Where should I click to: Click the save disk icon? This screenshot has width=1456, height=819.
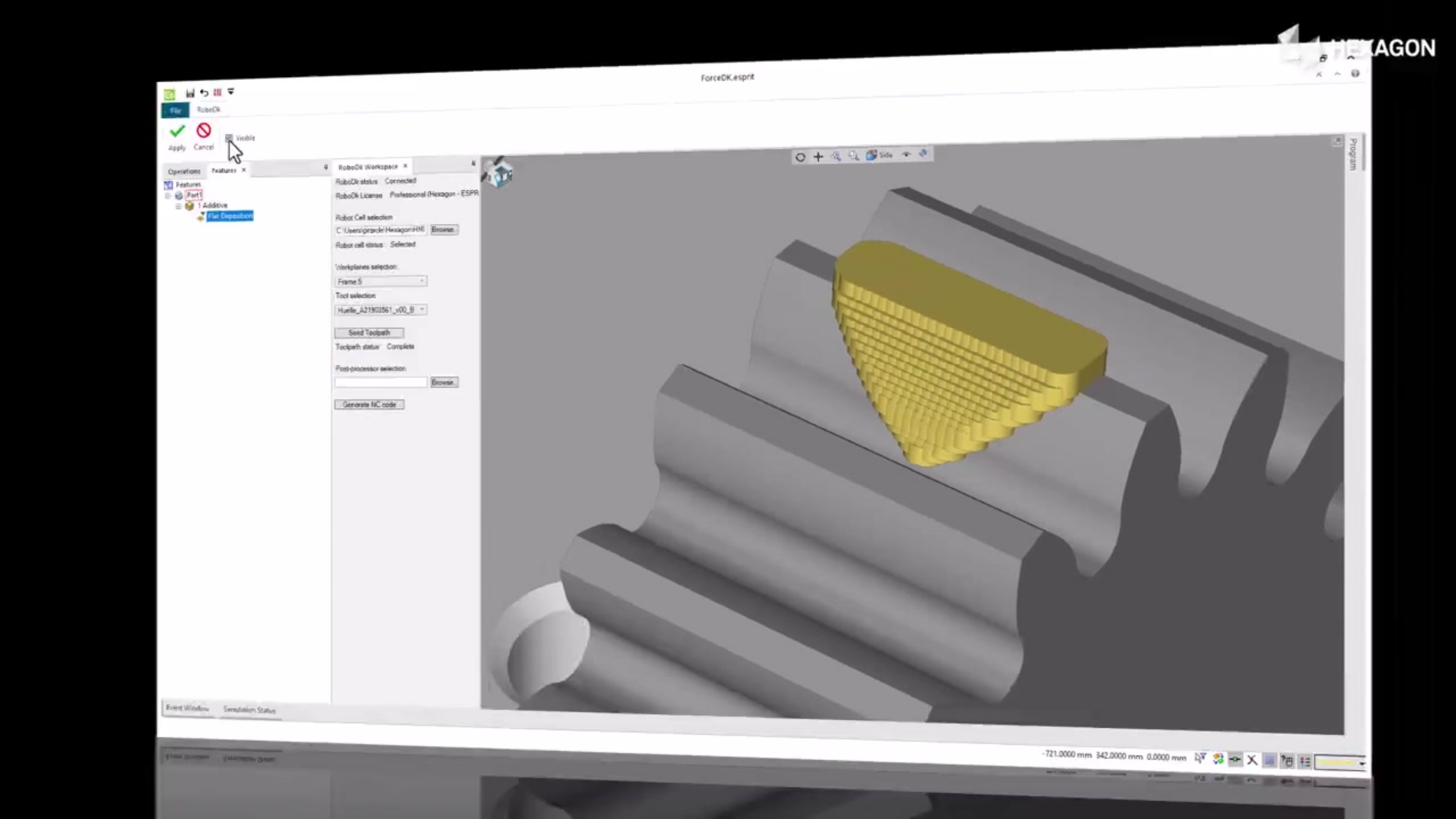(190, 93)
